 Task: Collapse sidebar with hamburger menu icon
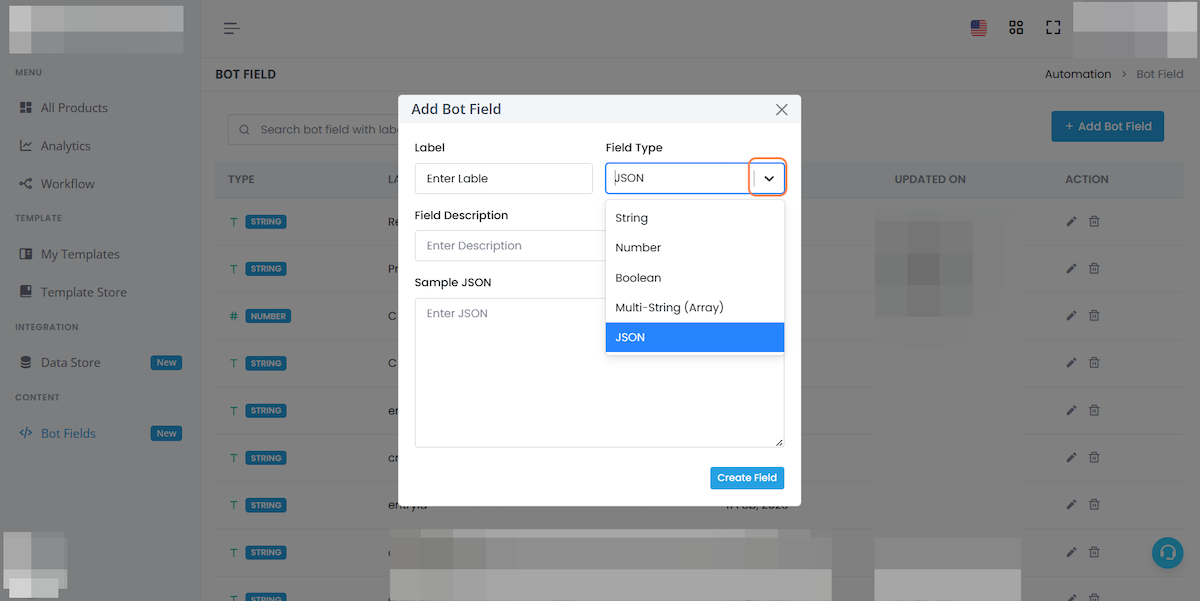[x=232, y=28]
